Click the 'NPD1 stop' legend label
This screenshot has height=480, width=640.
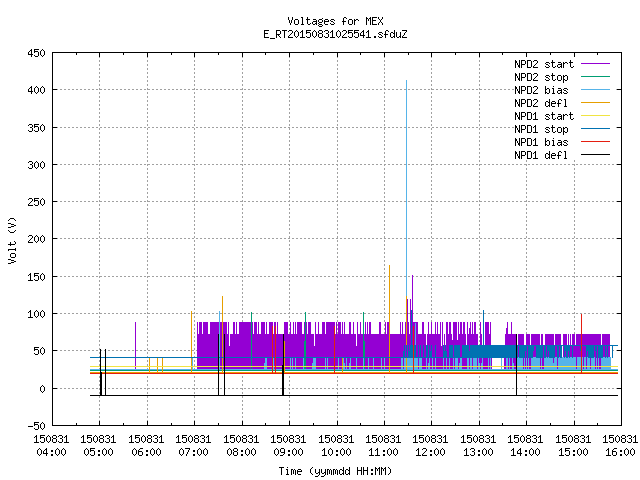click(541, 129)
